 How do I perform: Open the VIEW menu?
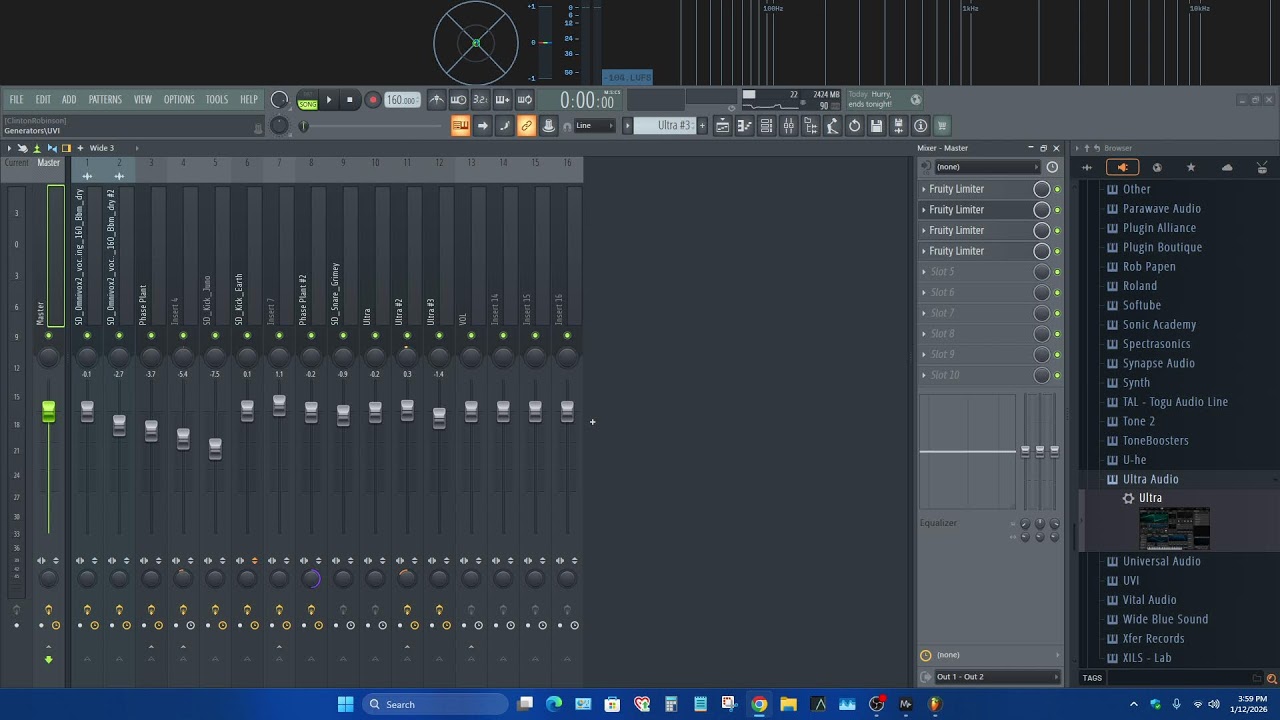click(143, 100)
